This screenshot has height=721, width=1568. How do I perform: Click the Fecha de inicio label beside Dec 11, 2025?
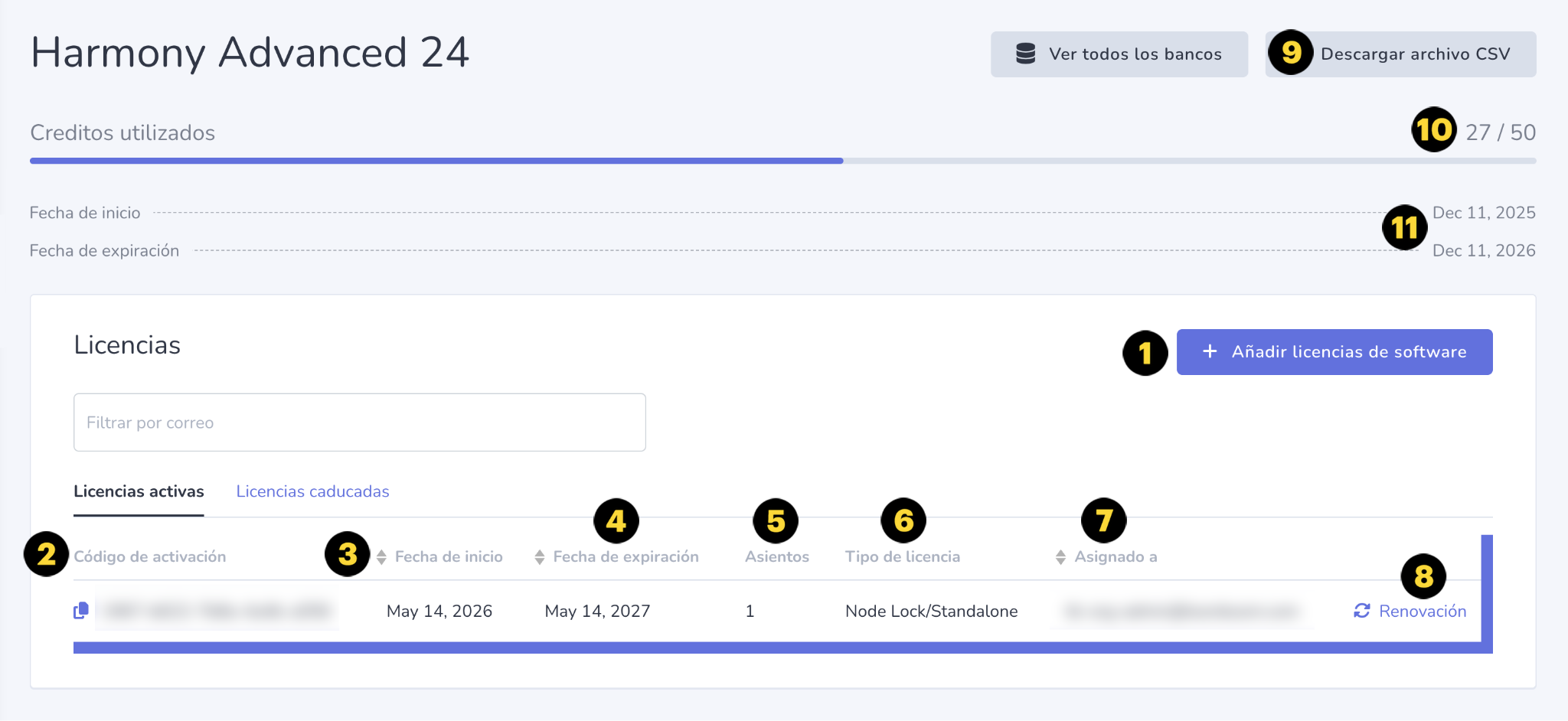85,213
